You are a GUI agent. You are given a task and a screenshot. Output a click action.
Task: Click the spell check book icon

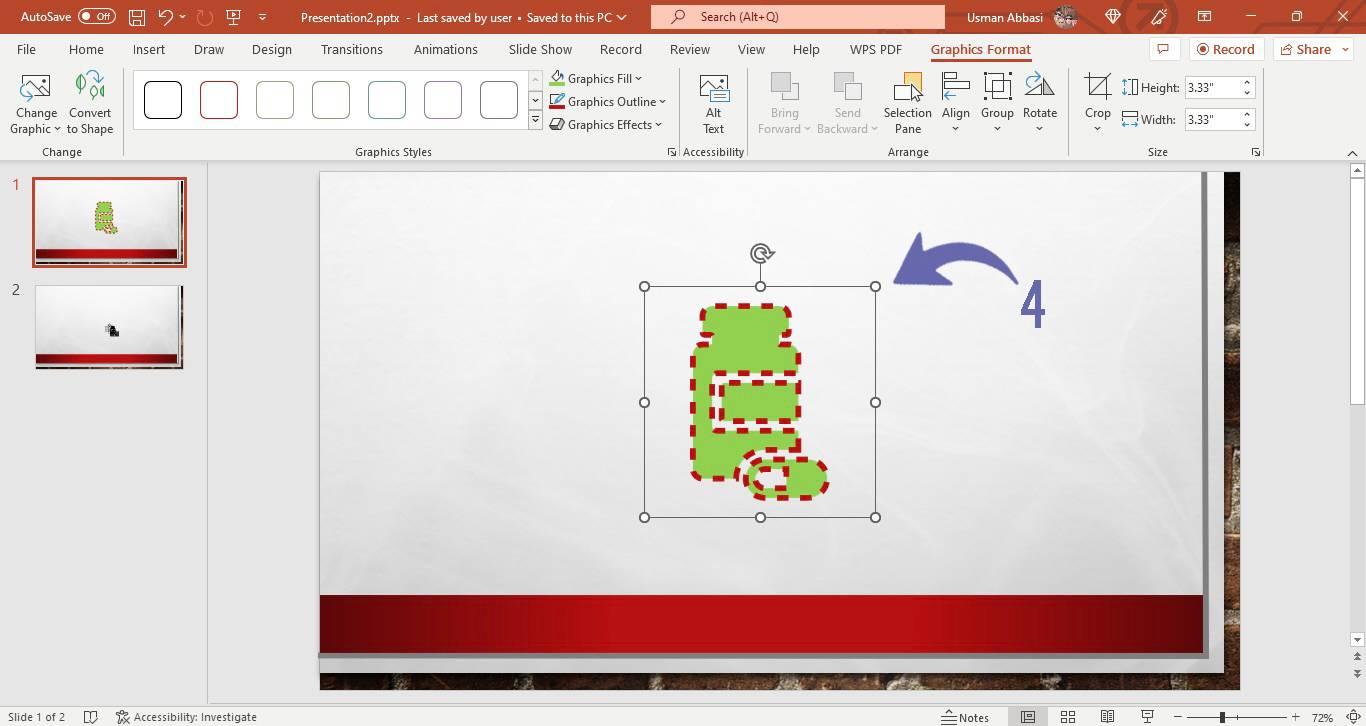coord(90,717)
